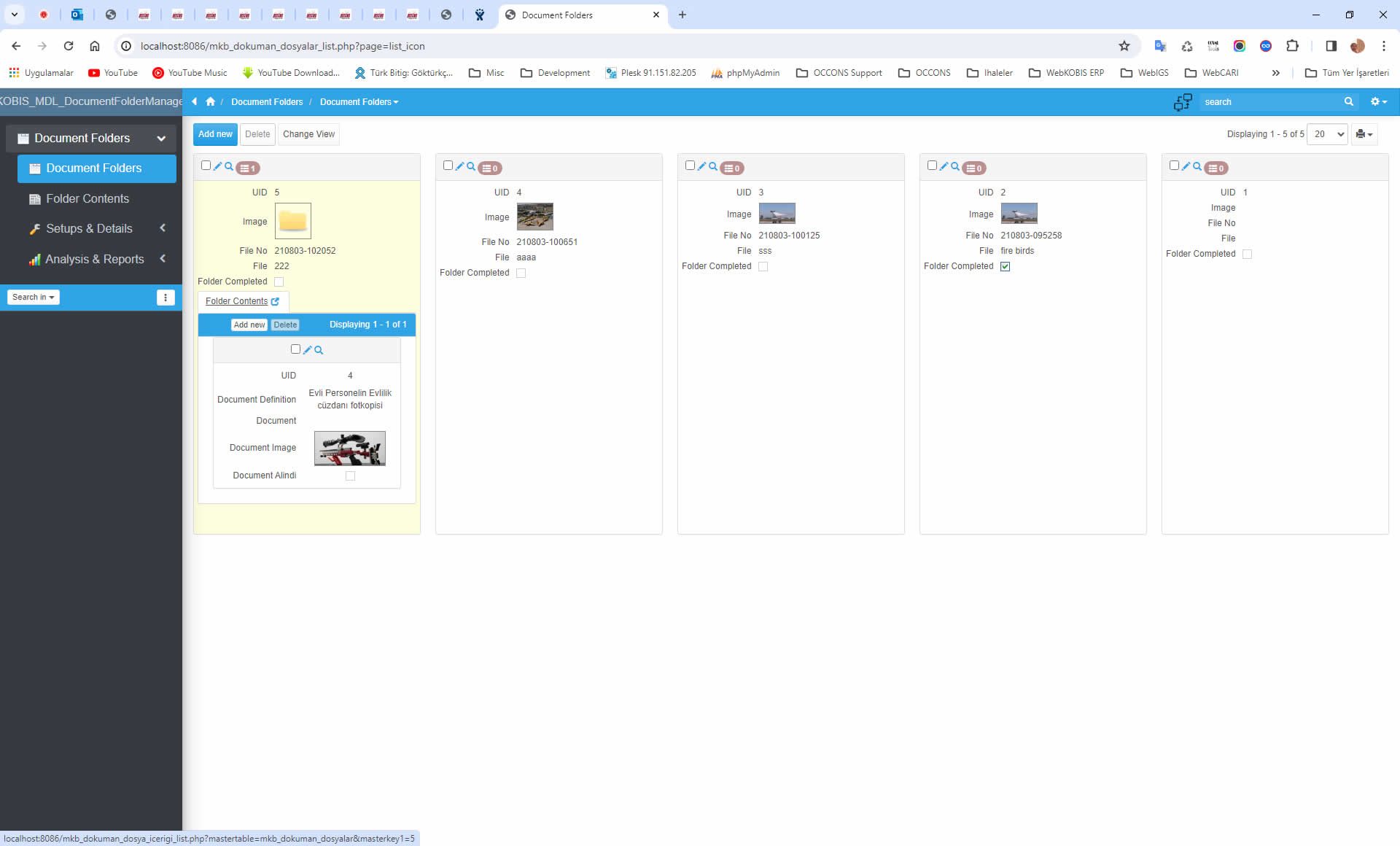Click the back arrow in the blue header bar
The image size is (1400, 846).
click(195, 101)
